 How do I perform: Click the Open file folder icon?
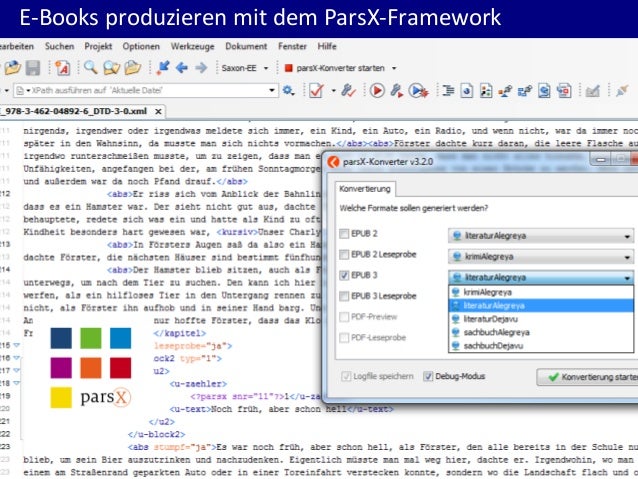click(13, 68)
